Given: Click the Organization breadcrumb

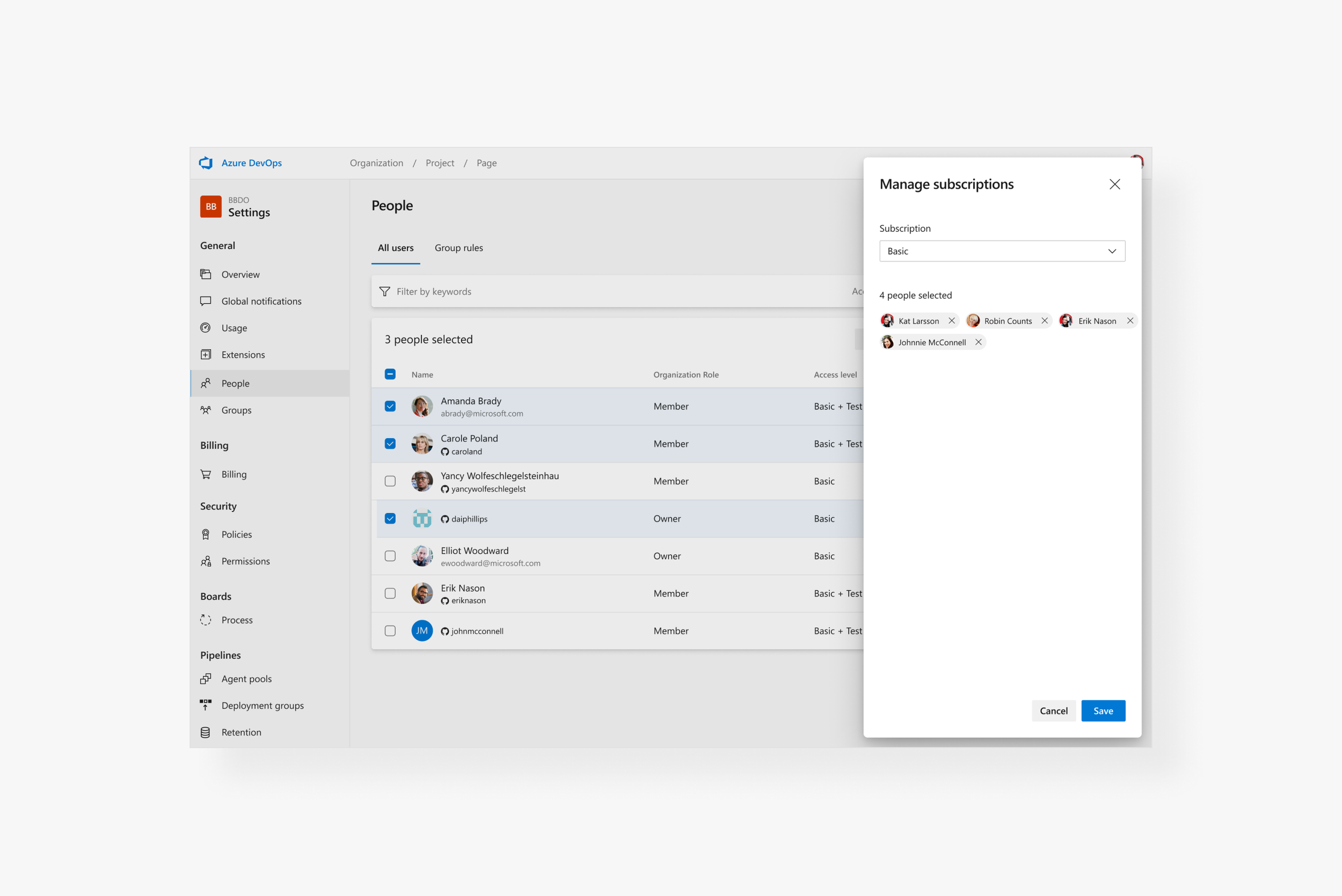Looking at the screenshot, I should point(376,163).
